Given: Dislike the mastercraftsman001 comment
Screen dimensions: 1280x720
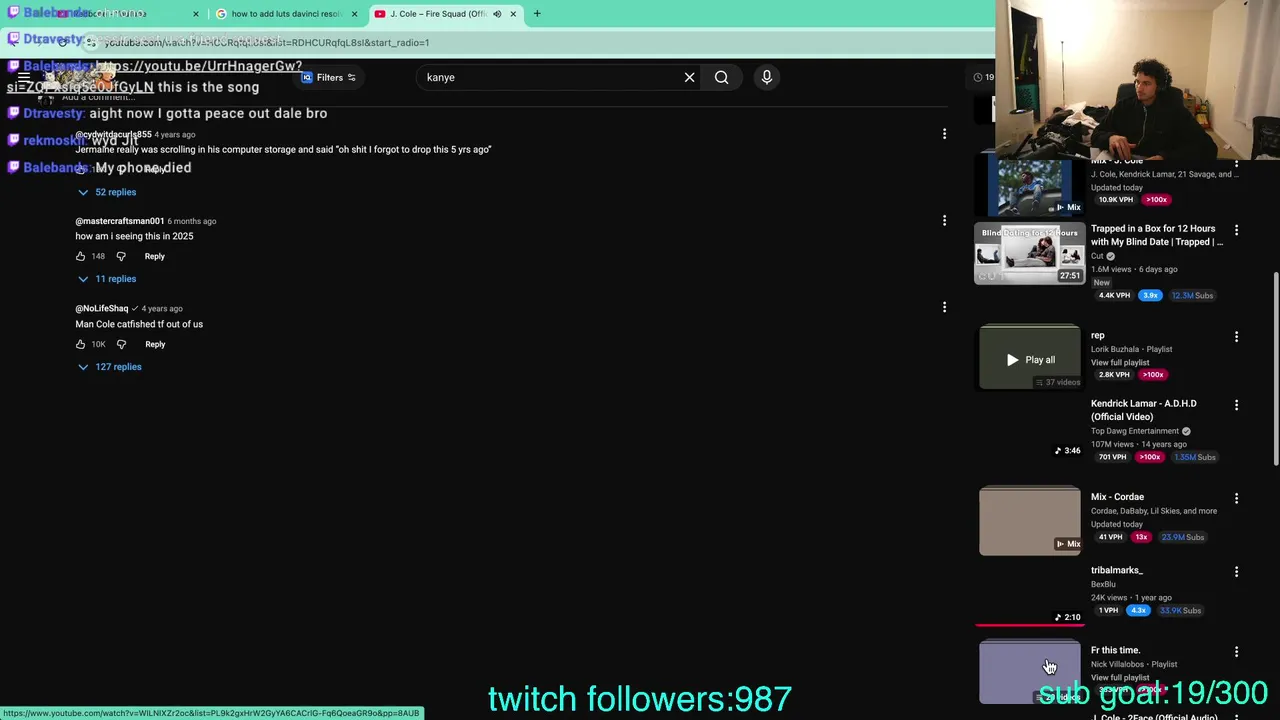Looking at the screenshot, I should pos(121,256).
